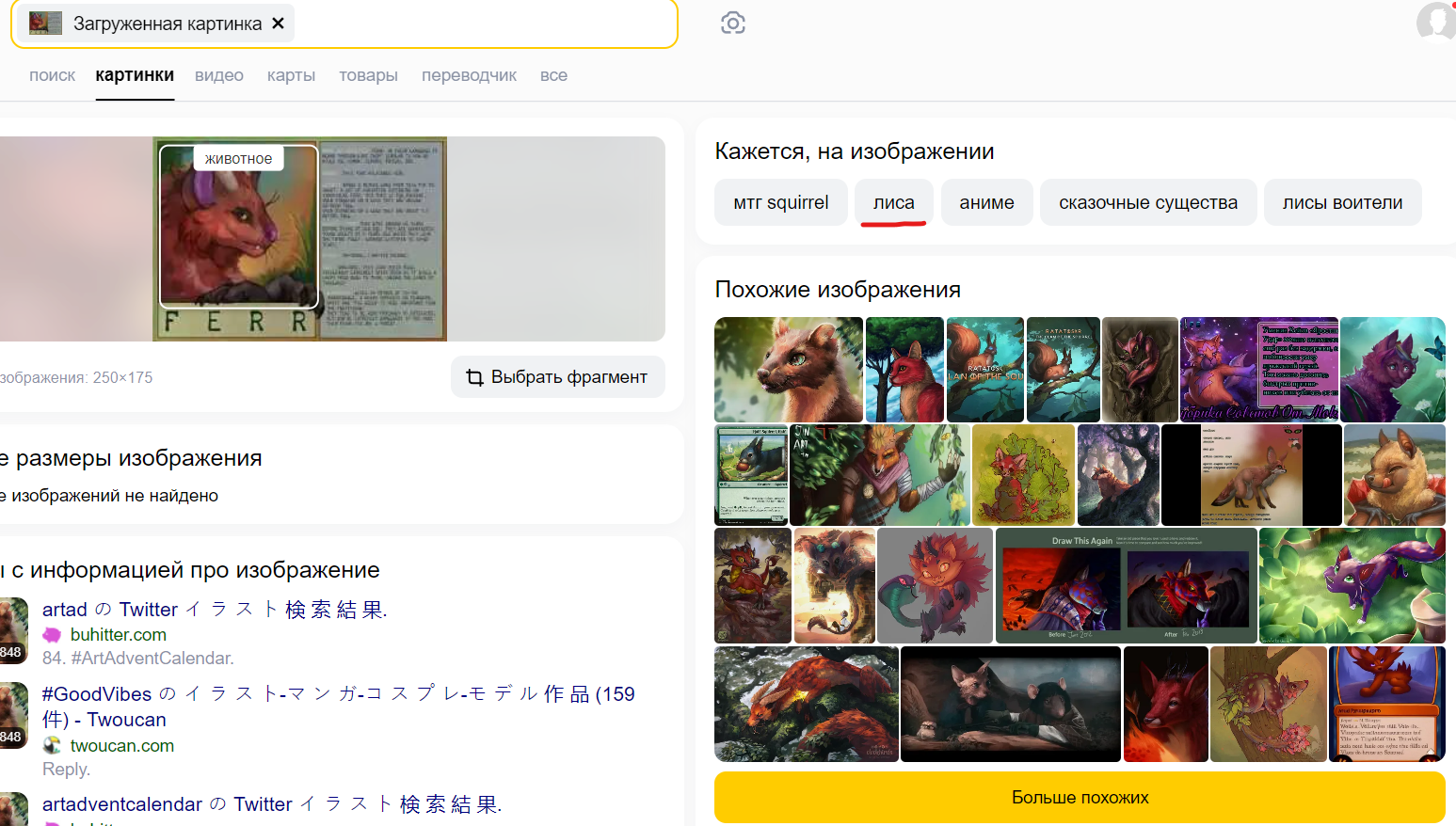The height and width of the screenshot is (826, 1456).
Task: Click the Выбрать фрагмент button
Action: click(558, 377)
